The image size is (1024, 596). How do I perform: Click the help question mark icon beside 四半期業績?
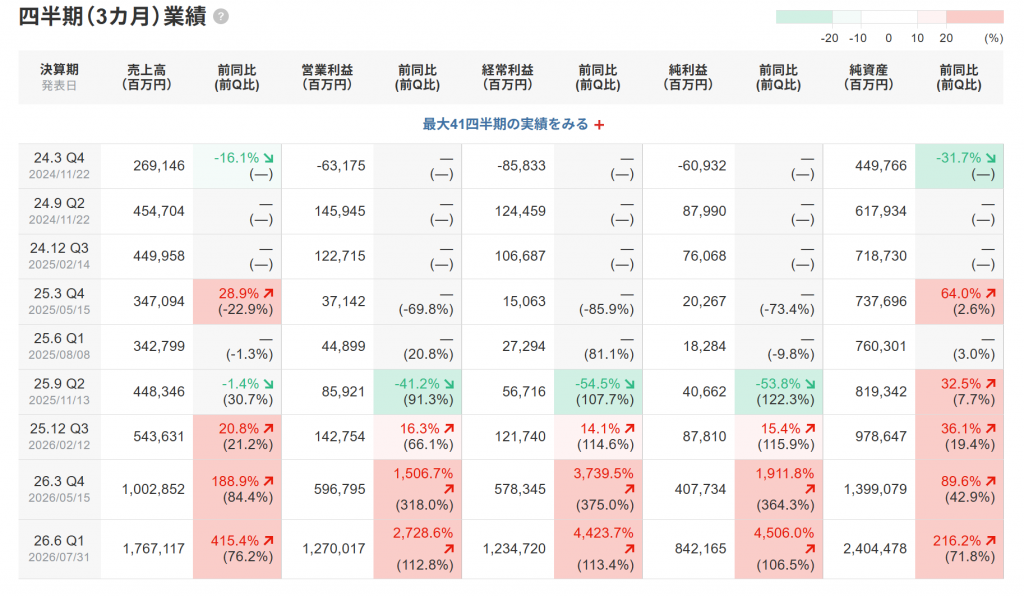click(221, 17)
